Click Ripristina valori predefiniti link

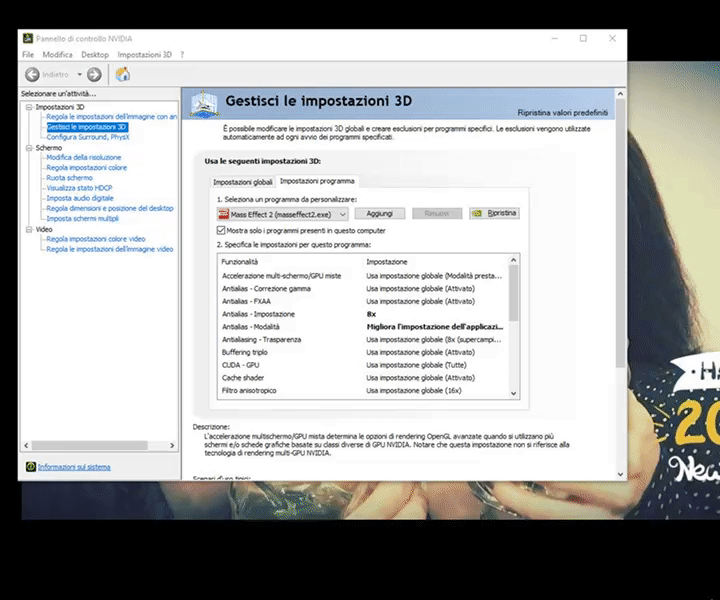(x=562, y=112)
